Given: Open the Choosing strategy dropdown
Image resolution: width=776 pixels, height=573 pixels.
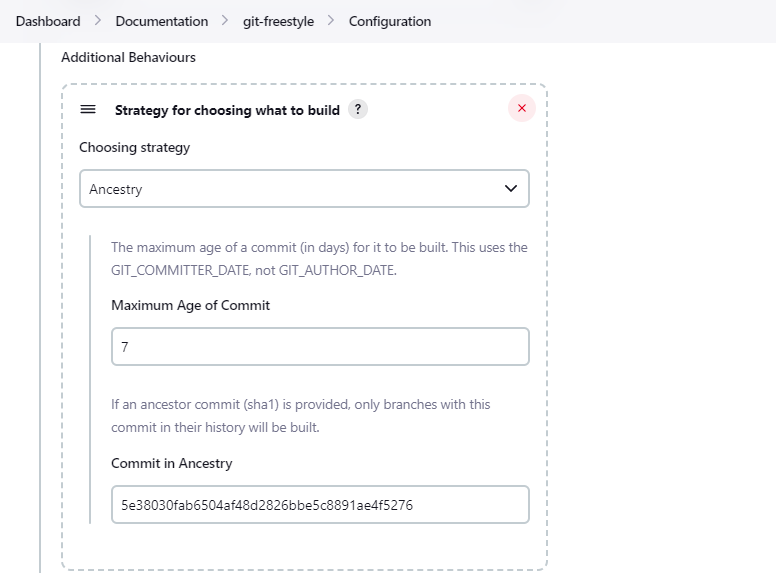Looking at the screenshot, I should [x=304, y=189].
